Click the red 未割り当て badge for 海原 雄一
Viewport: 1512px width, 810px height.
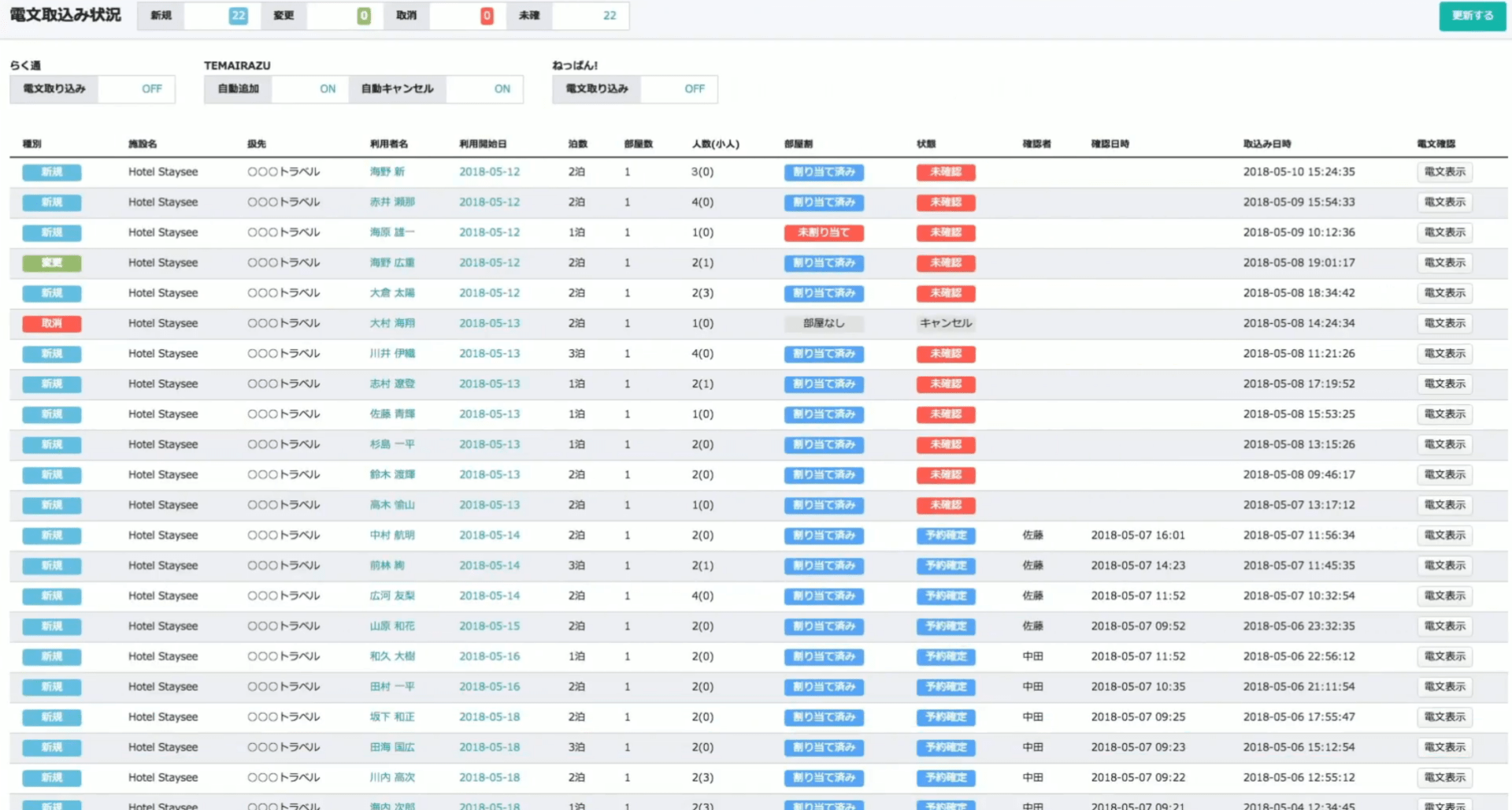point(824,232)
